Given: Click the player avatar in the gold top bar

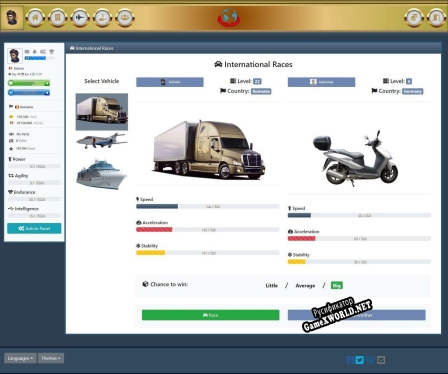Looking at the screenshot, I should coord(12,17).
